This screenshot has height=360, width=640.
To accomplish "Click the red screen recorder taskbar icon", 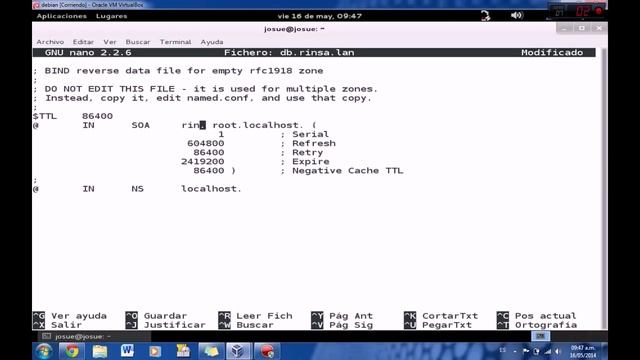I will pos(267,351).
